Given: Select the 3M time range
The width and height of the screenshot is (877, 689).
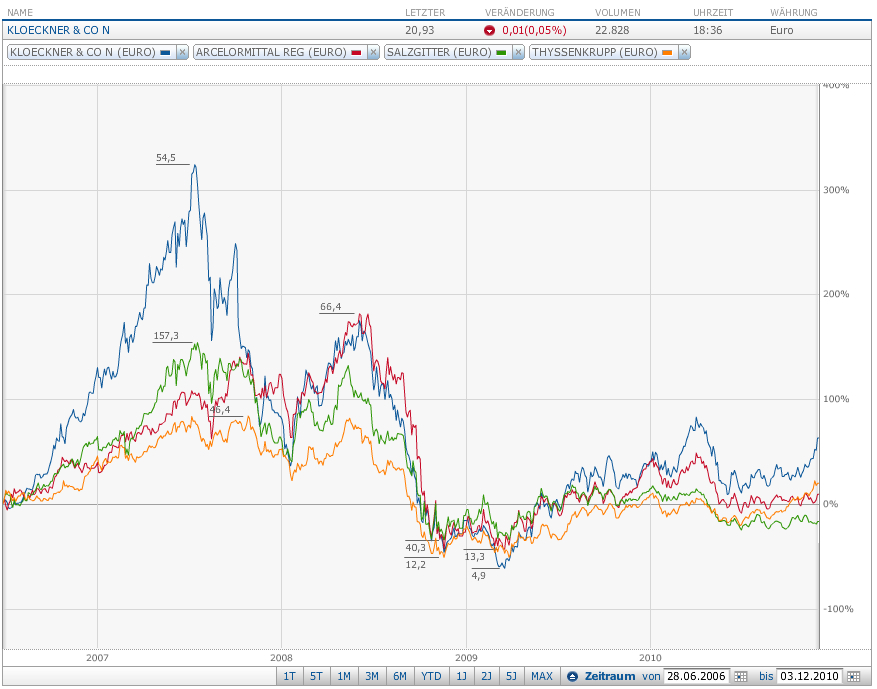Looking at the screenshot, I should pyautogui.click(x=372, y=677).
